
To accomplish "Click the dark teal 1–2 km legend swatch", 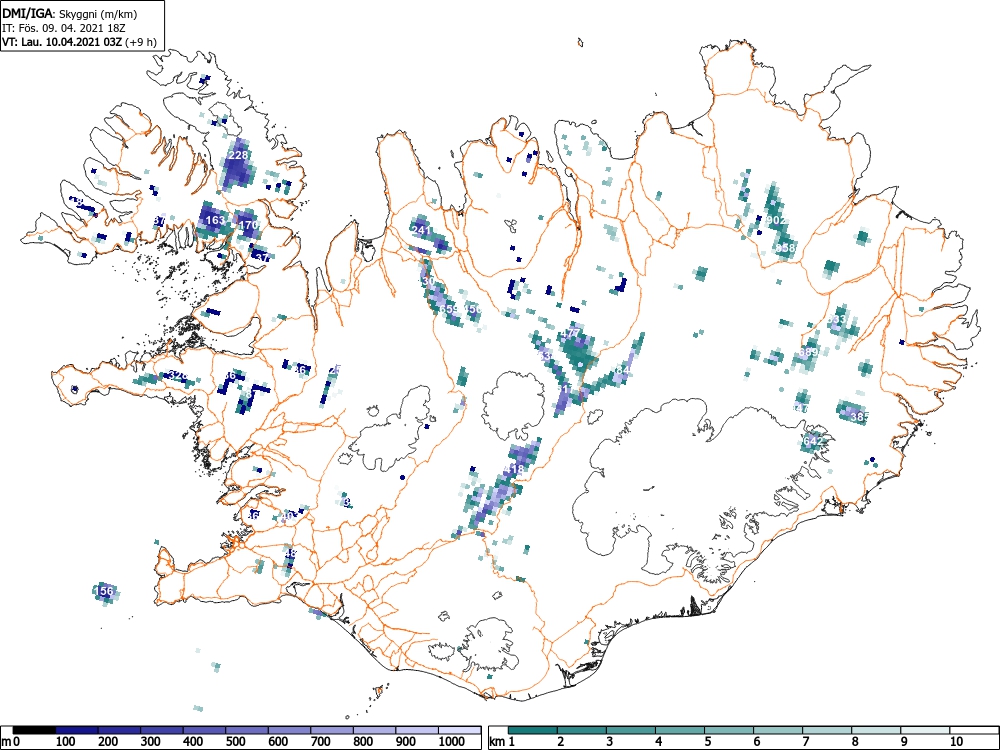I will (x=533, y=730).
